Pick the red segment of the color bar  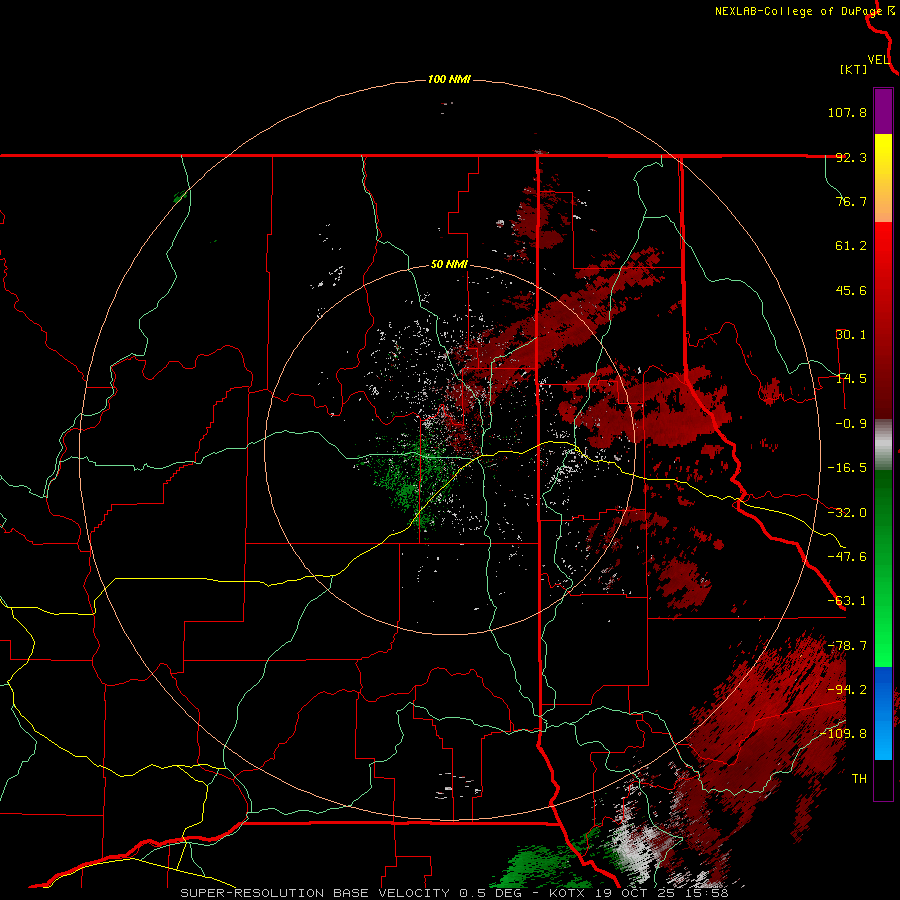tap(883, 320)
